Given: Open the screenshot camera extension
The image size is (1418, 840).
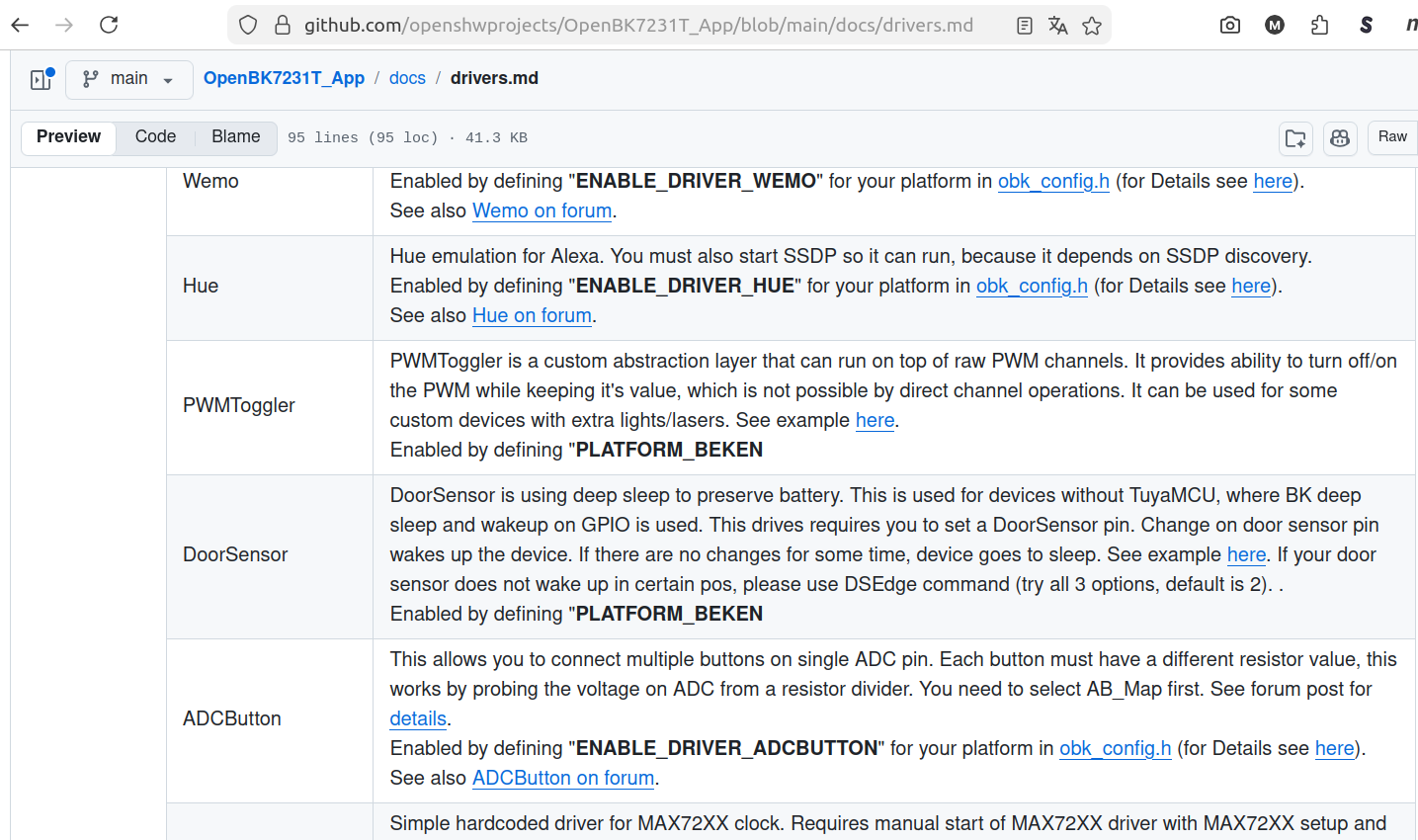Looking at the screenshot, I should point(1230,25).
